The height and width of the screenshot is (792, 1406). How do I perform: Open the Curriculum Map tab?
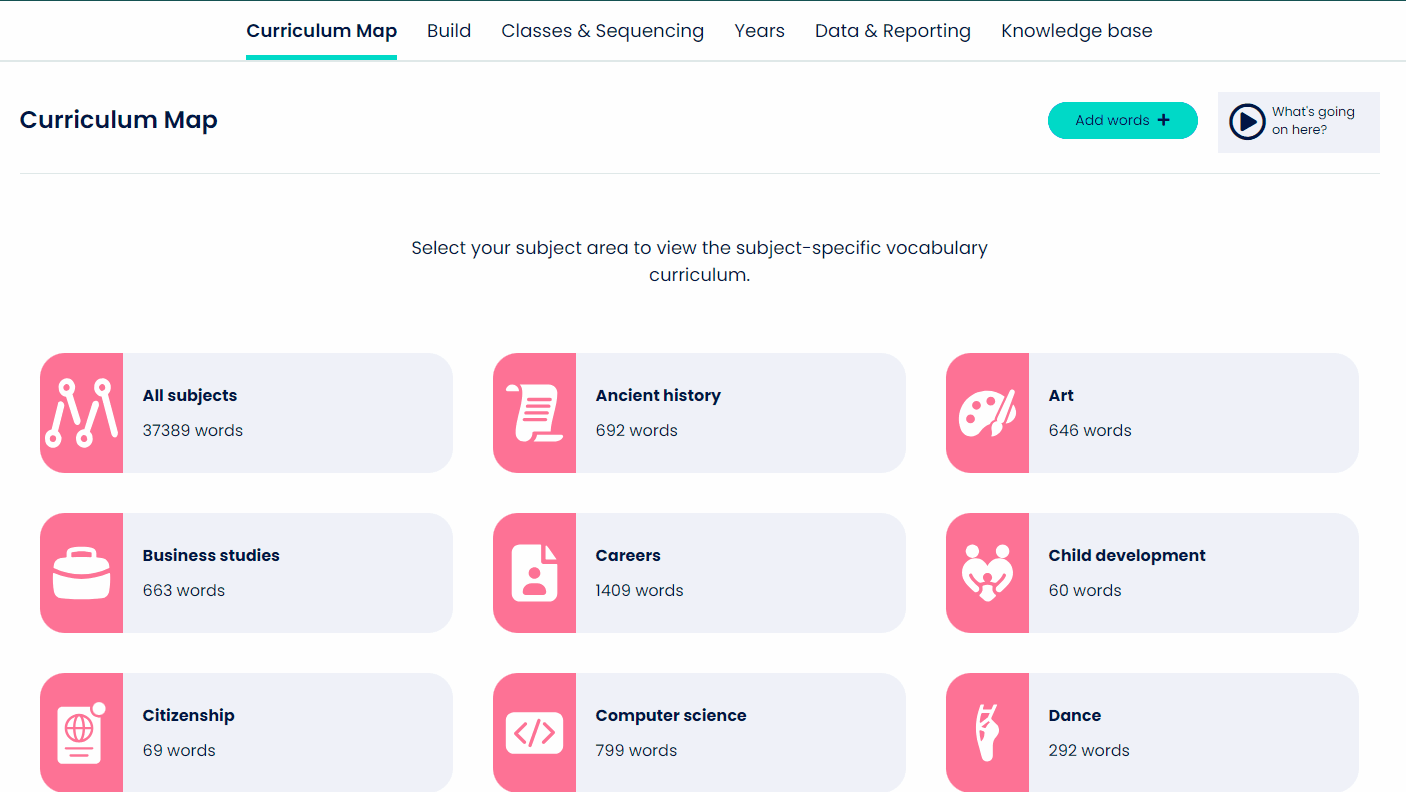[x=321, y=31]
